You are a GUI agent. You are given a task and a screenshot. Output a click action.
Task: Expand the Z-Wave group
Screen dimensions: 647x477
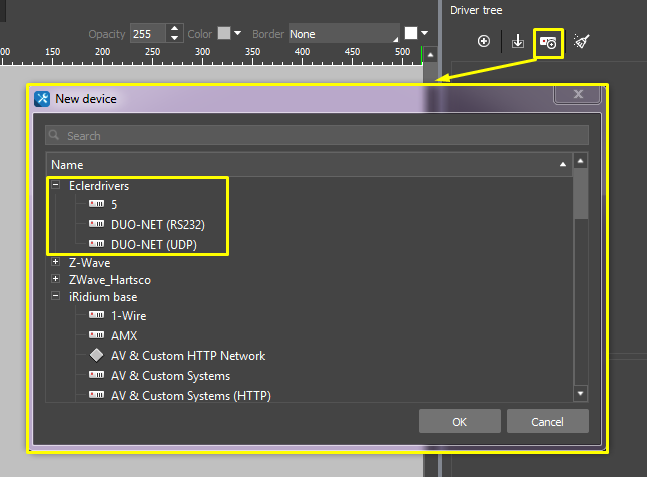(x=56, y=262)
